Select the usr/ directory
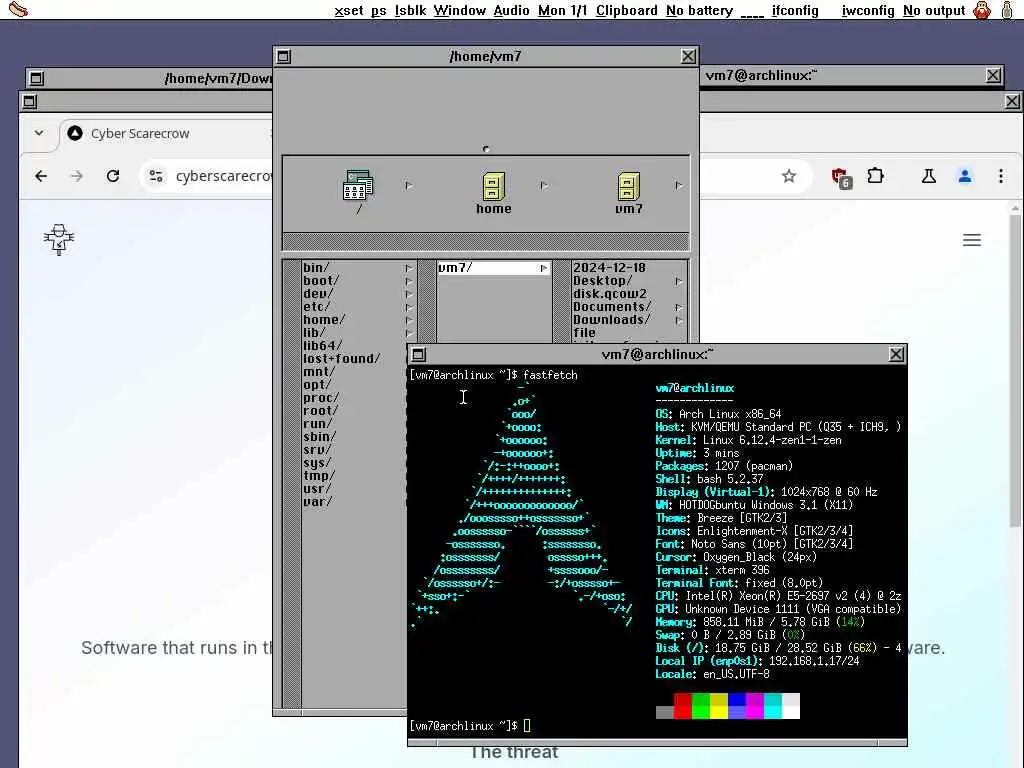Viewport: 1024px width, 768px height. point(317,488)
